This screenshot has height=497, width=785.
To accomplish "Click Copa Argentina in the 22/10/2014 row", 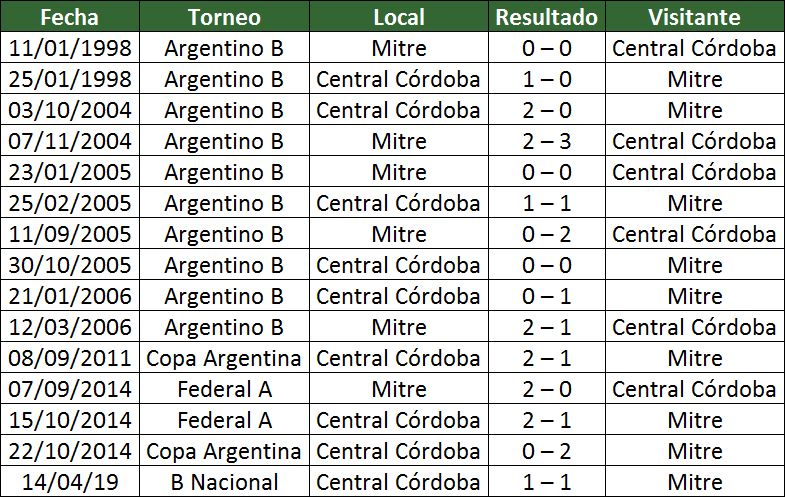I will pyautogui.click(x=223, y=451).
